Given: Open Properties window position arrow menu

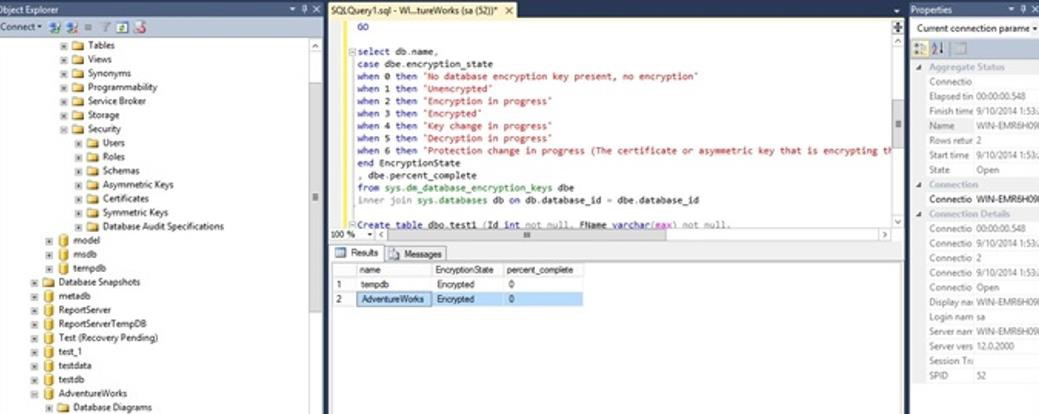Looking at the screenshot, I should click(1011, 9).
